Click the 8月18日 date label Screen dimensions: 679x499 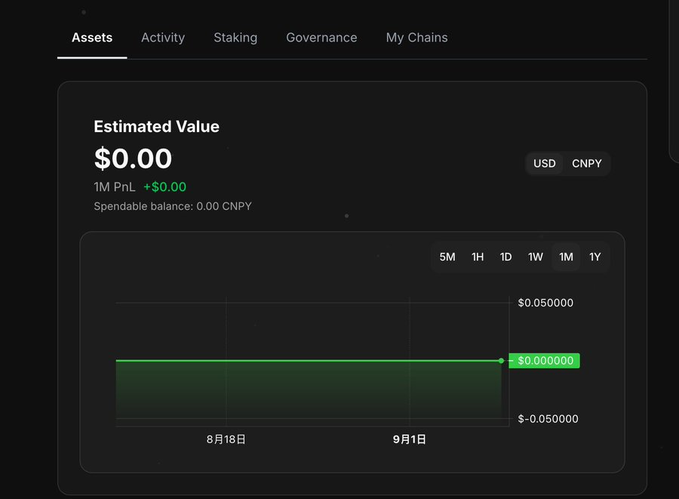[x=226, y=439]
